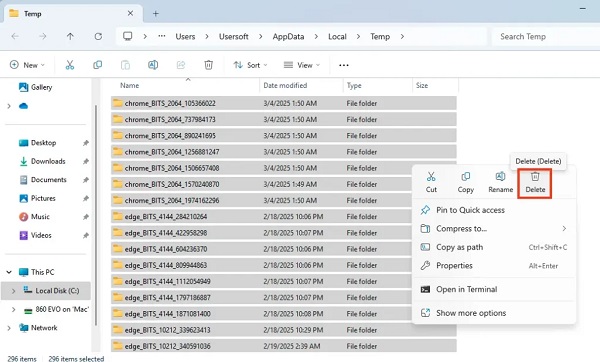Click the toolbar trash Delete icon

click(x=209, y=65)
